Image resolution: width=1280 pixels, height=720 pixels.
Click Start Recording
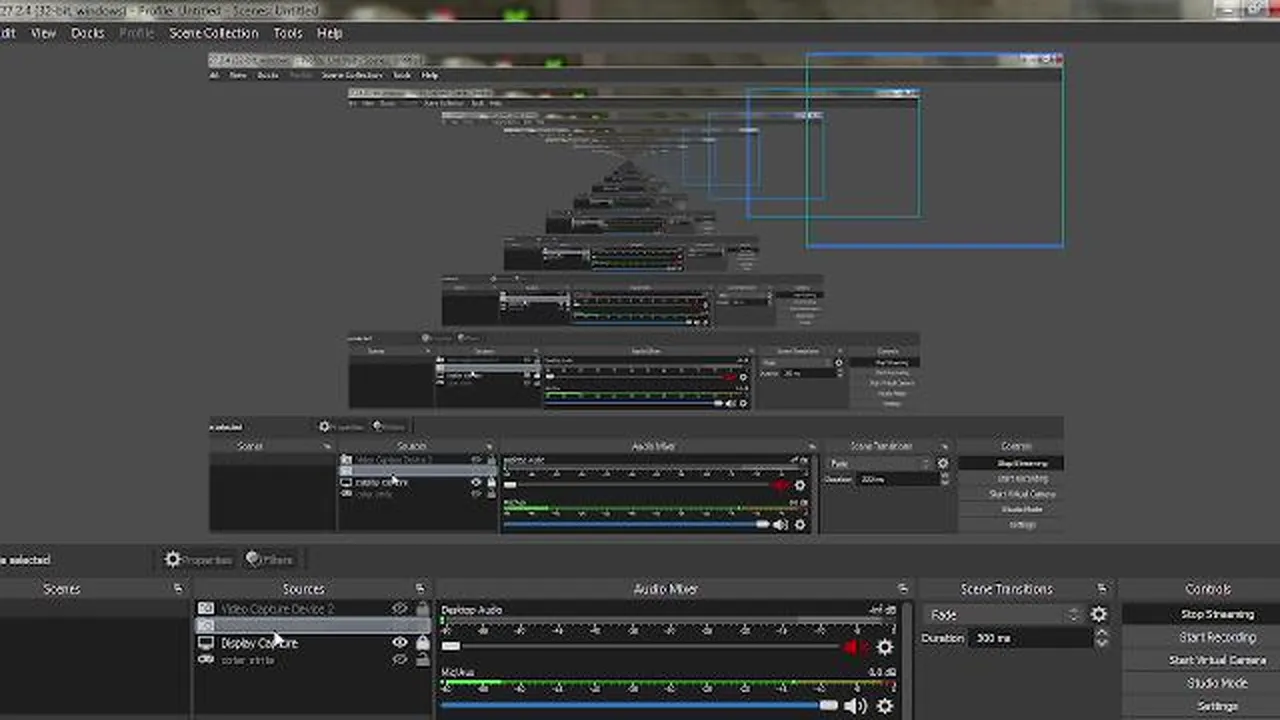[1216, 637]
